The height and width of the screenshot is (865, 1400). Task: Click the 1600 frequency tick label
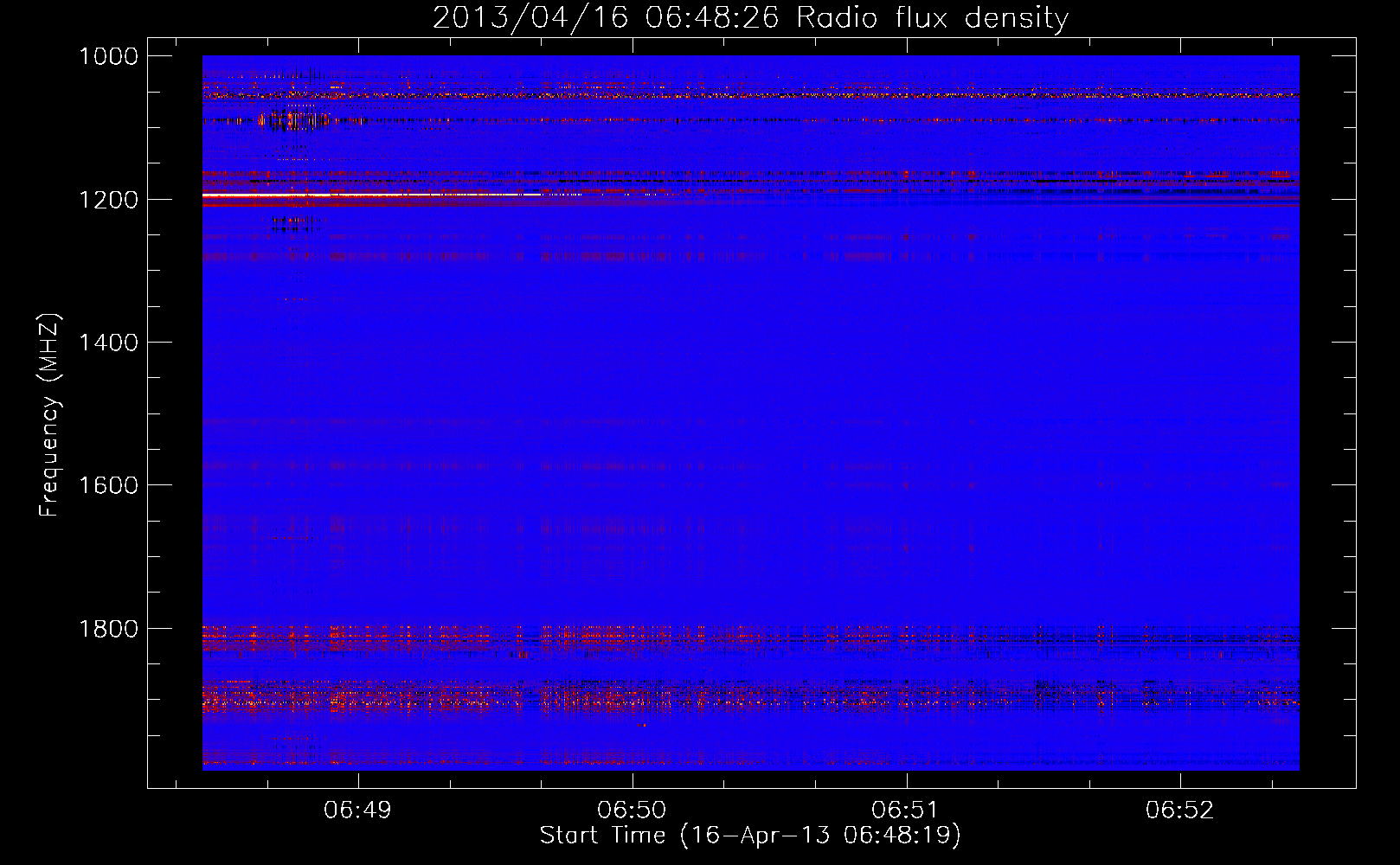(x=108, y=485)
